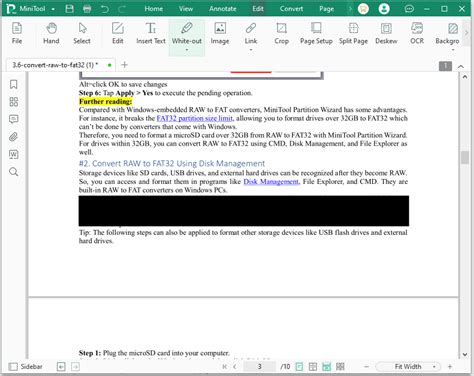Open Page Setup

coord(316,33)
